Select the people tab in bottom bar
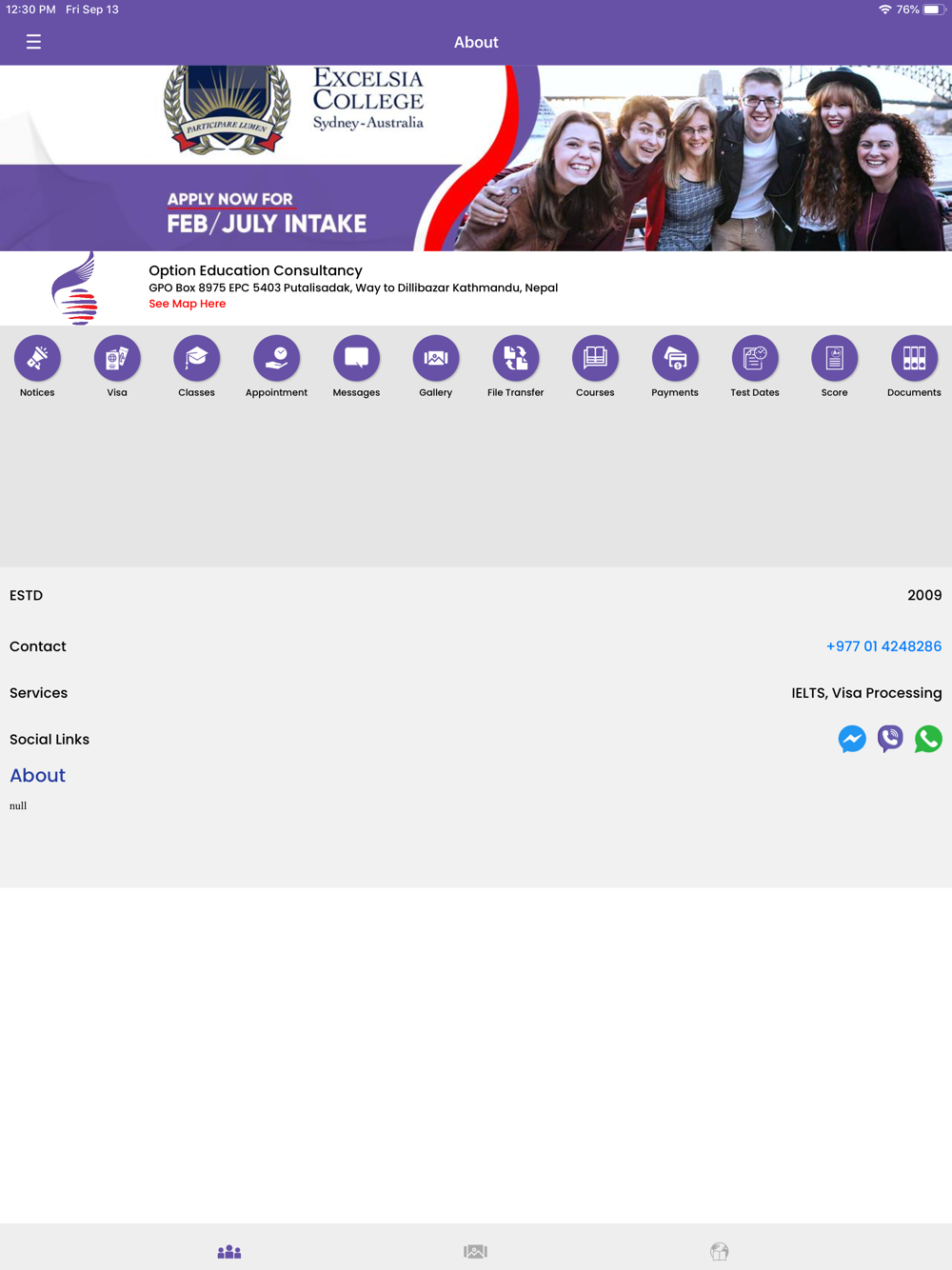 click(229, 1251)
